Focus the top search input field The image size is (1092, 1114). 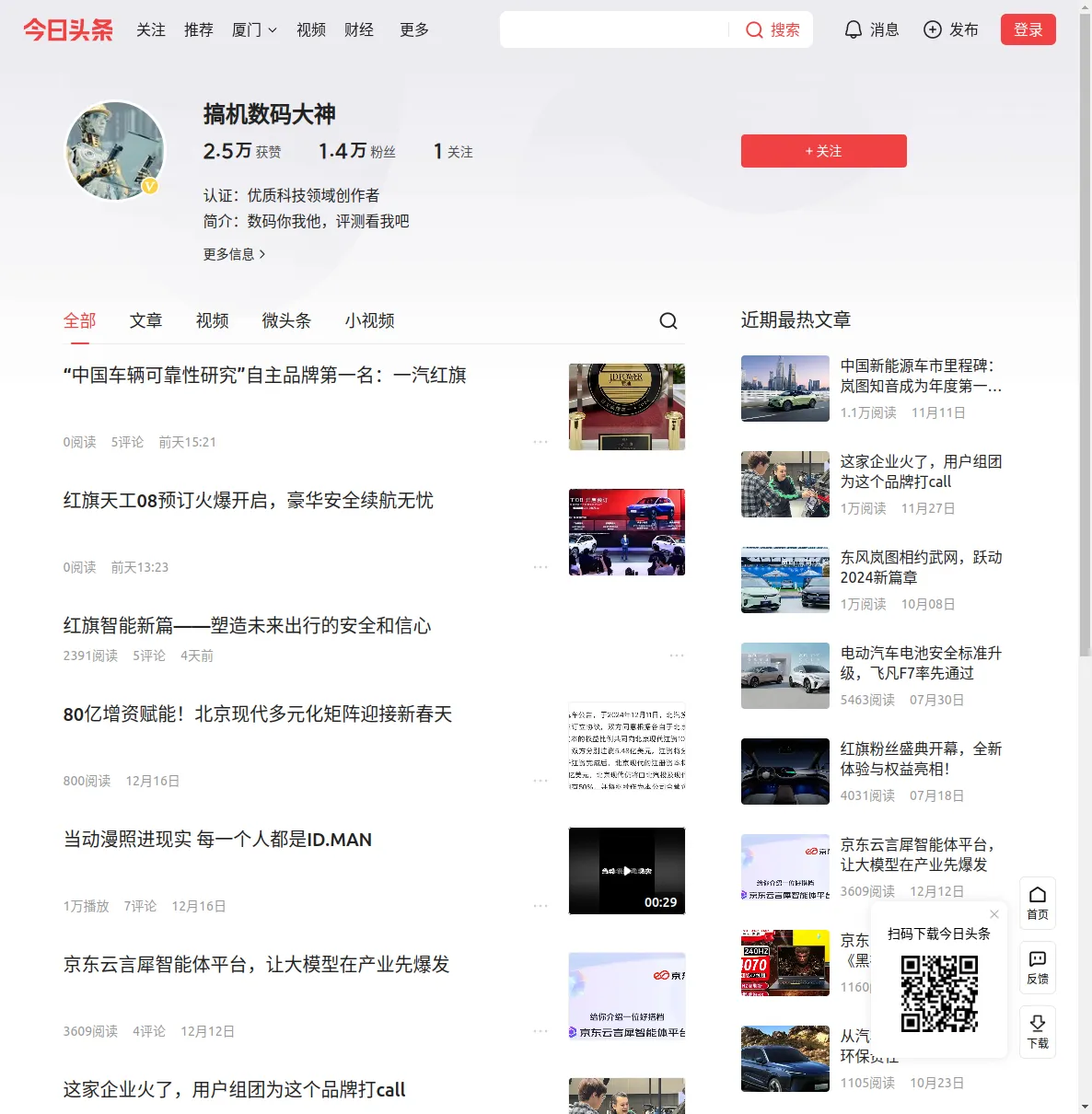[x=615, y=29]
